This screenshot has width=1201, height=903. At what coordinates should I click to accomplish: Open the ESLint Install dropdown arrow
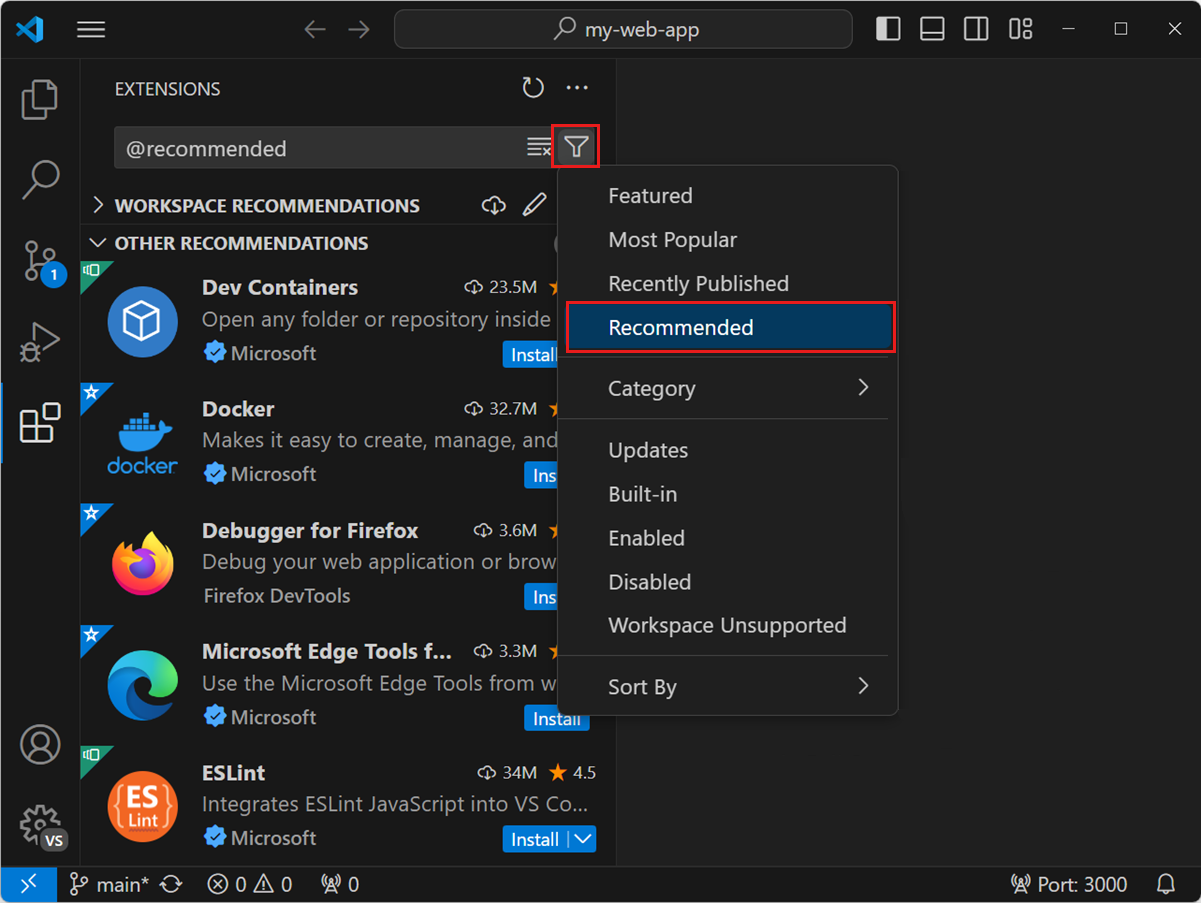coord(585,839)
